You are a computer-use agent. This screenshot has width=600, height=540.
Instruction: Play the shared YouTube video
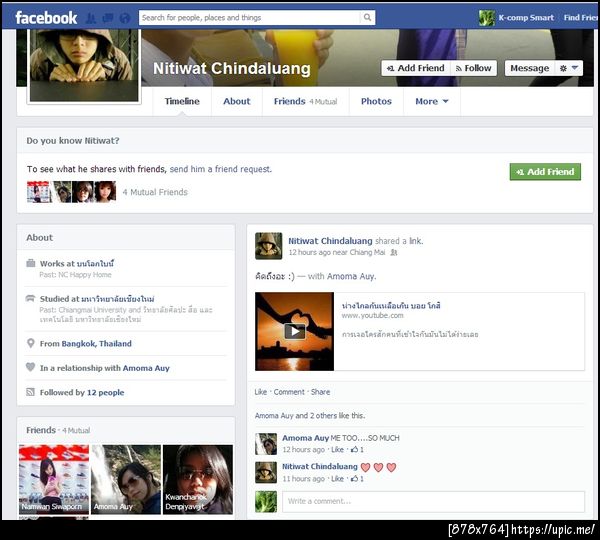point(295,331)
